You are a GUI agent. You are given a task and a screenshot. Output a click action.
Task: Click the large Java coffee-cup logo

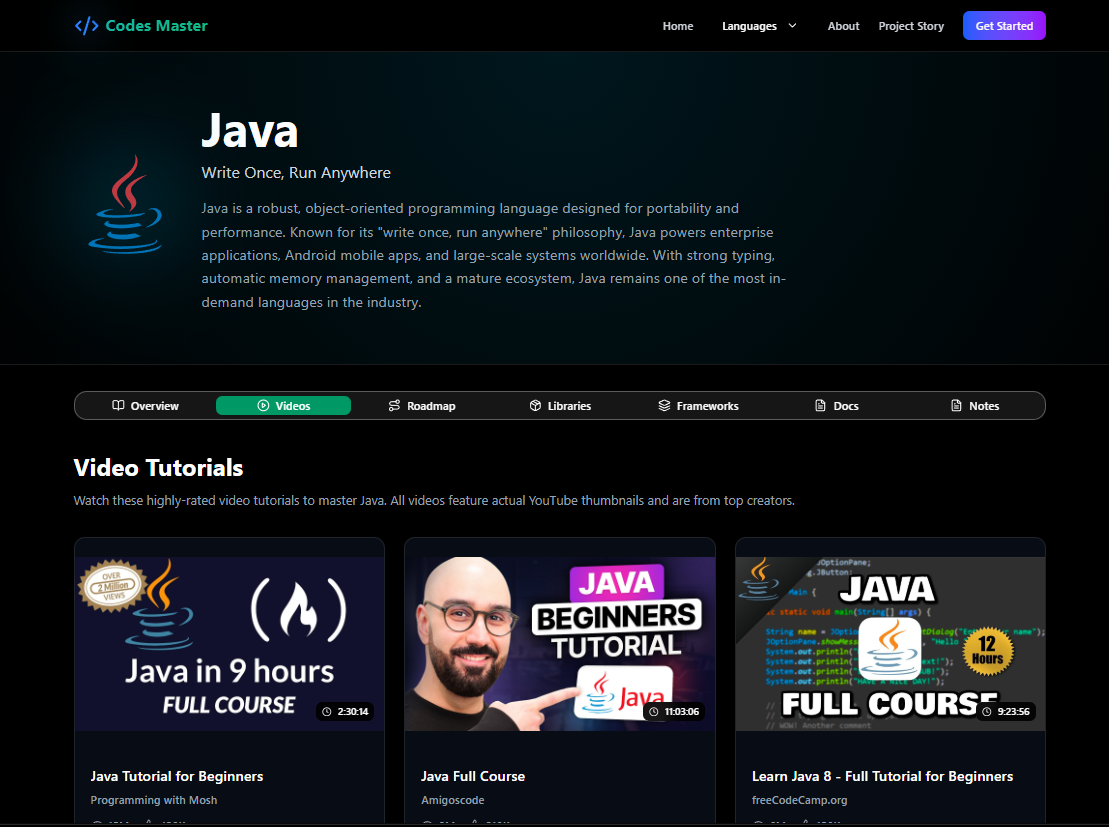125,205
